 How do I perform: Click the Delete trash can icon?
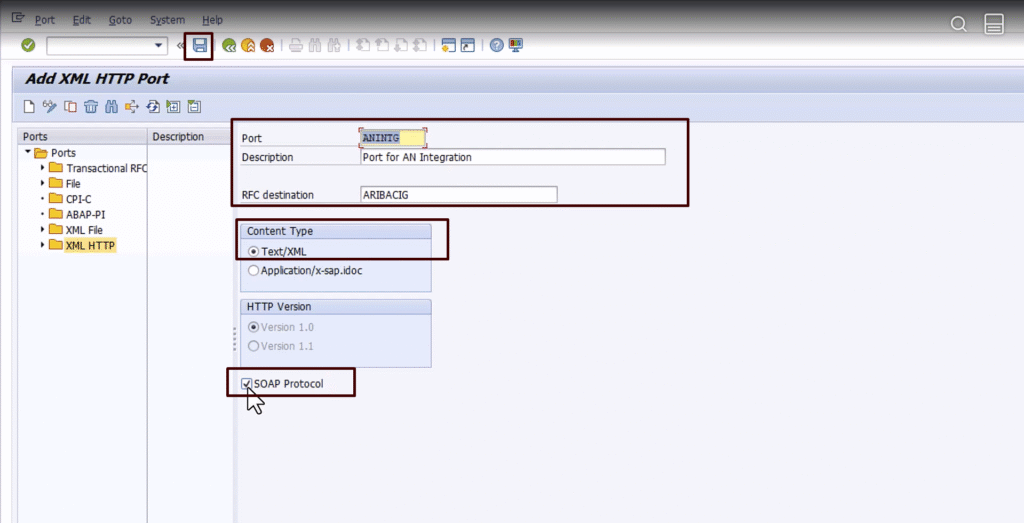tap(91, 106)
